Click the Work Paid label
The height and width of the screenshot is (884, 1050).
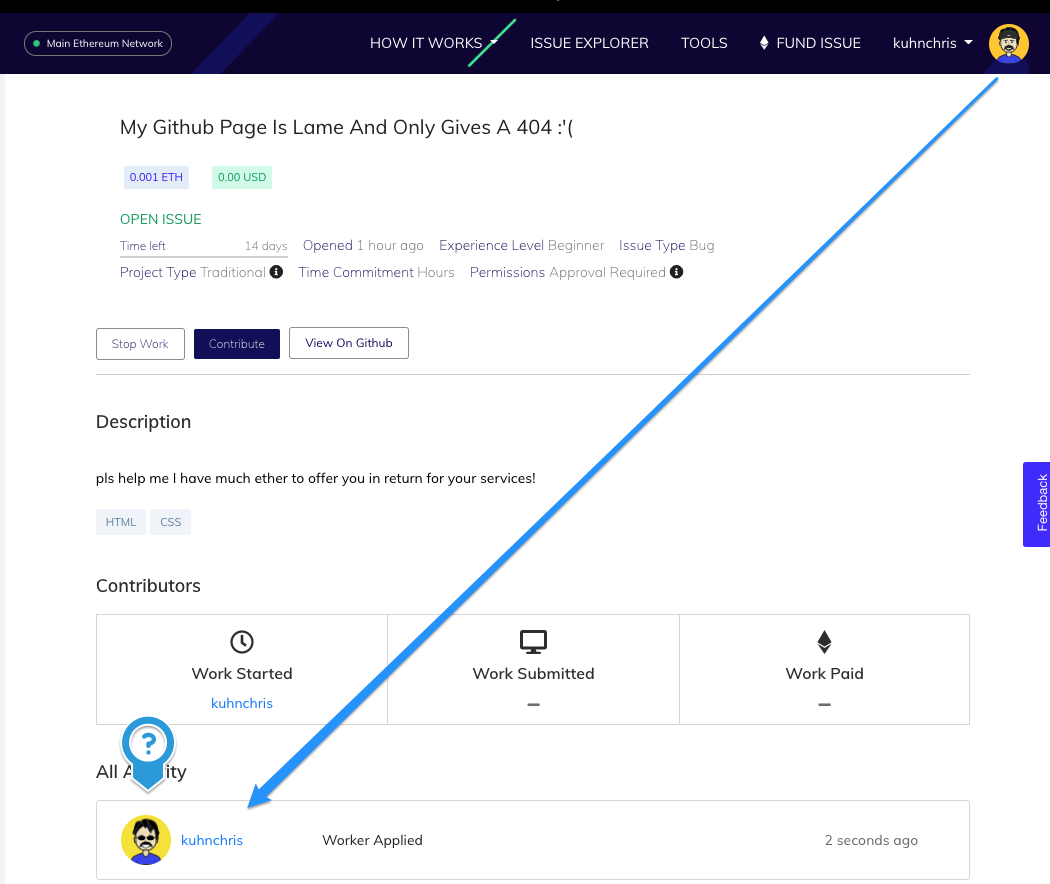[824, 673]
